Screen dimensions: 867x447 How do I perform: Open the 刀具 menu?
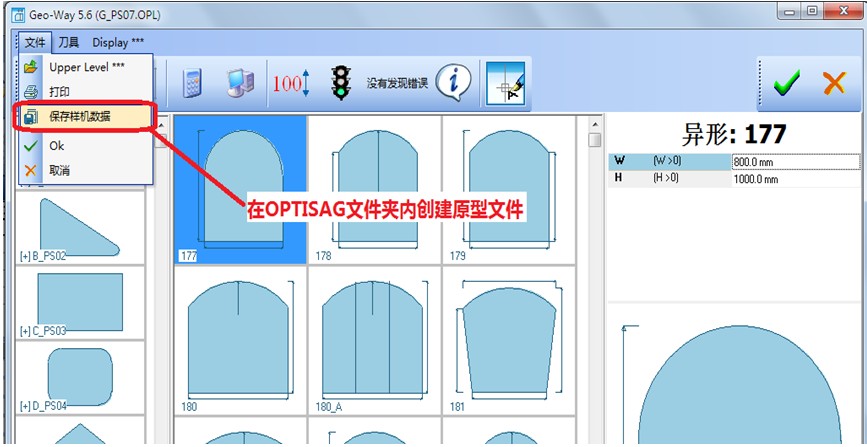click(x=69, y=42)
